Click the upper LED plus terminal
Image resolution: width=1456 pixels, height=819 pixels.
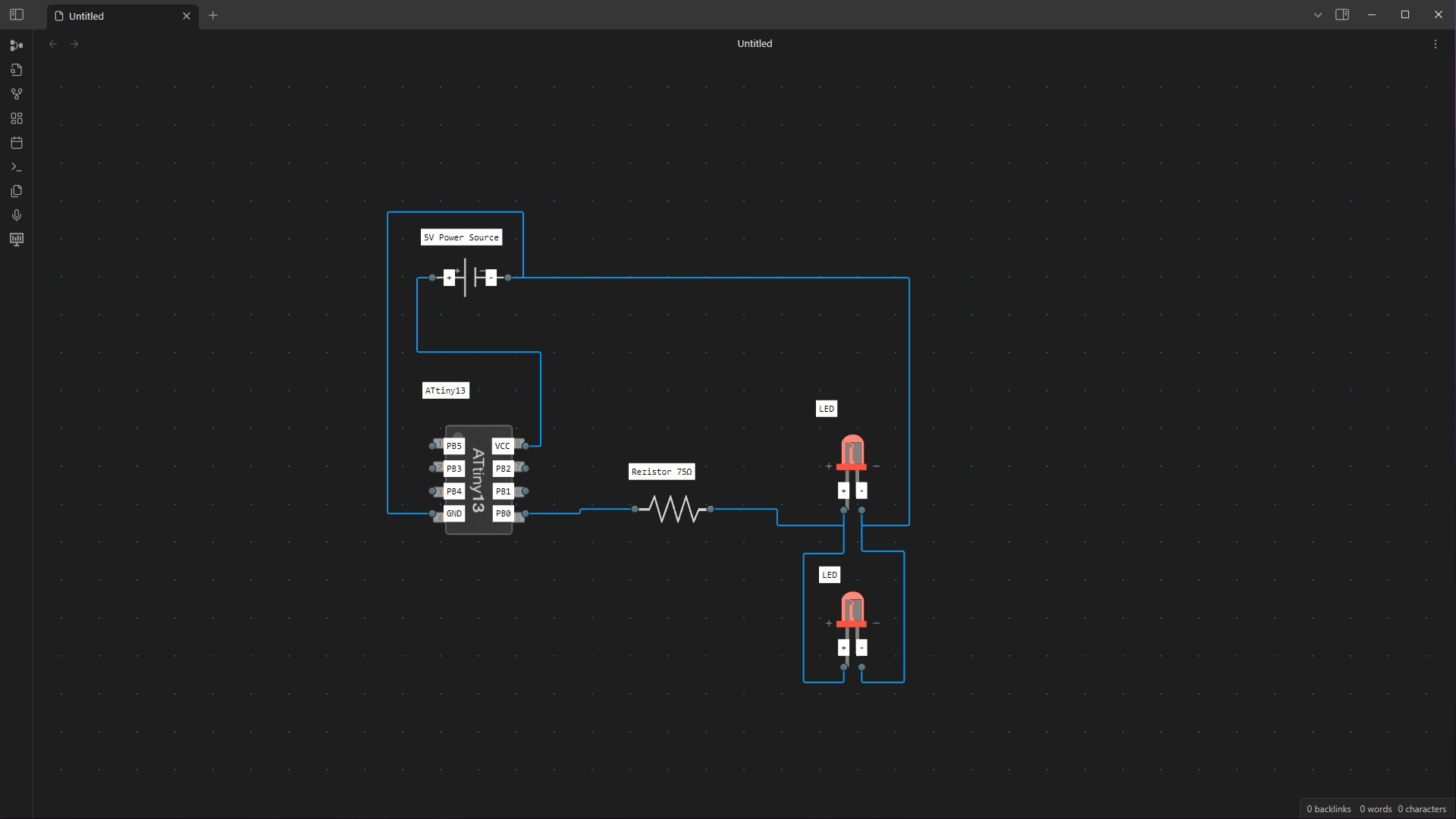(843, 491)
